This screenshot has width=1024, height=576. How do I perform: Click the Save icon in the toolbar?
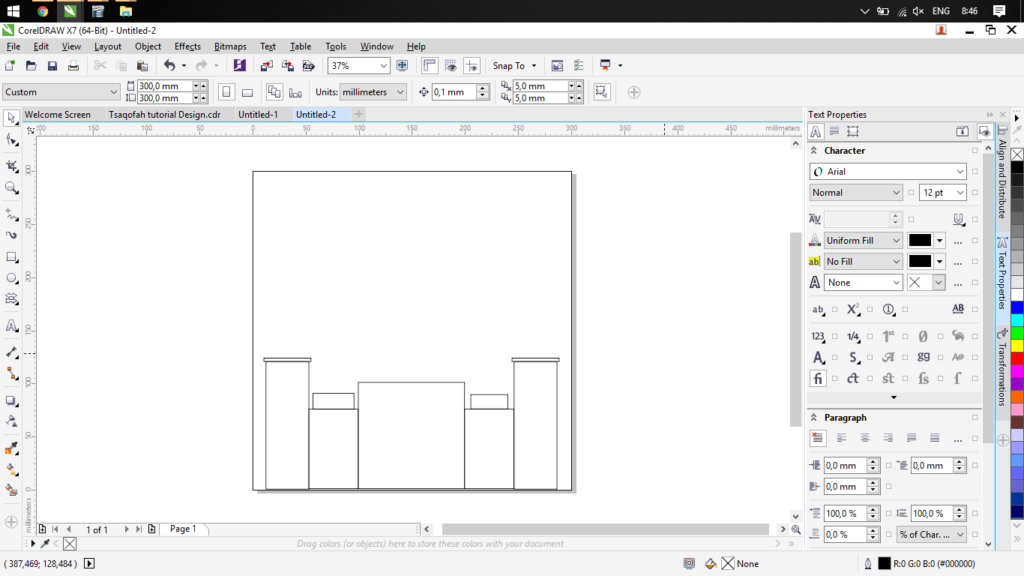(52, 66)
